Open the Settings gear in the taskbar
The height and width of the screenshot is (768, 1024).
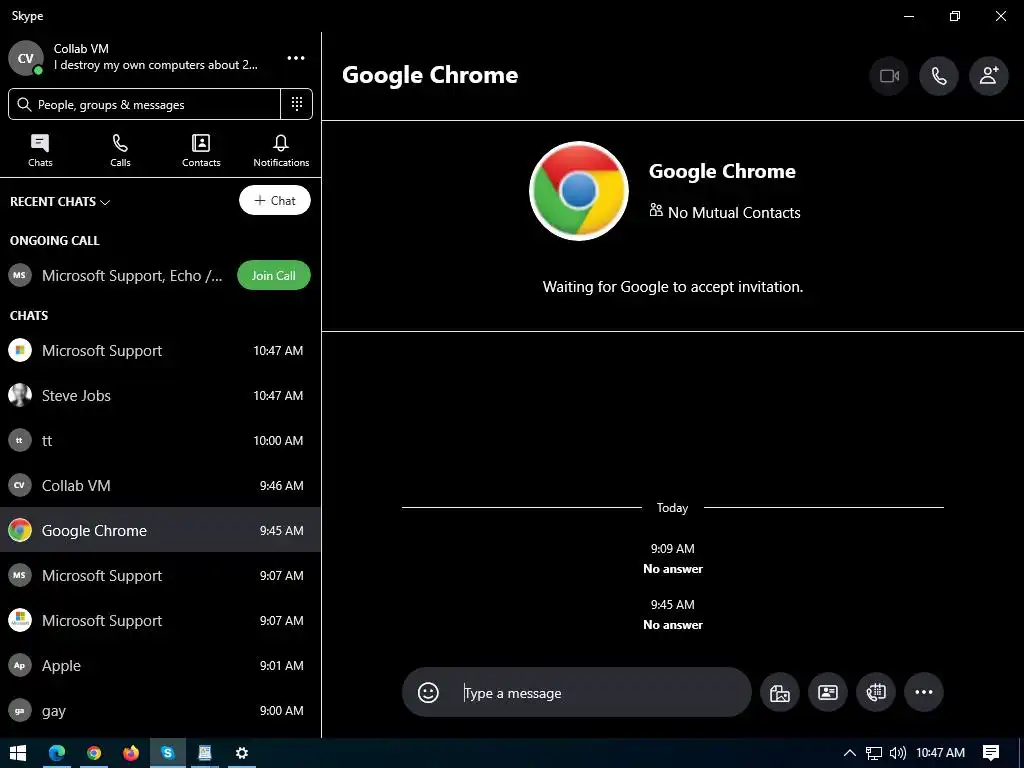coord(242,753)
